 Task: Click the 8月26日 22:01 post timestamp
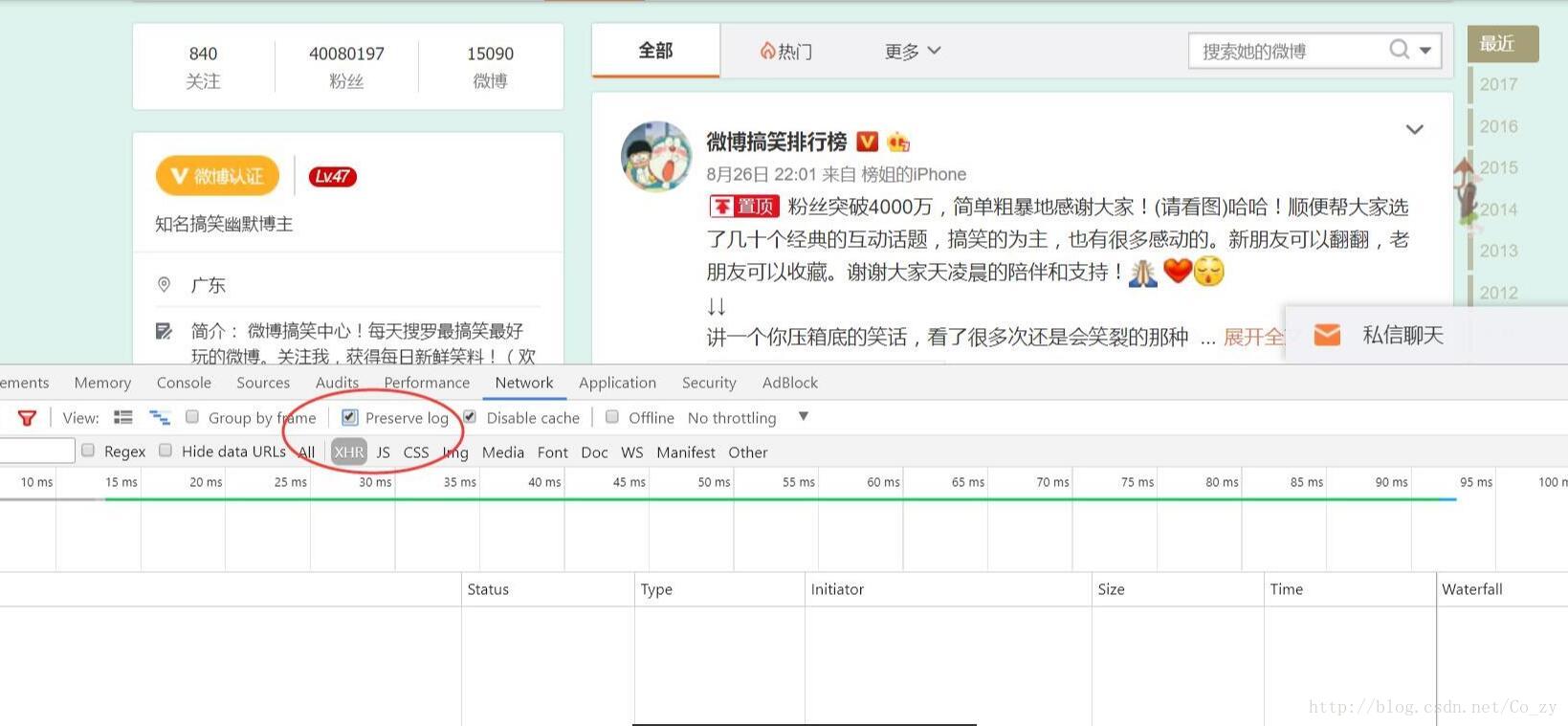point(762,174)
